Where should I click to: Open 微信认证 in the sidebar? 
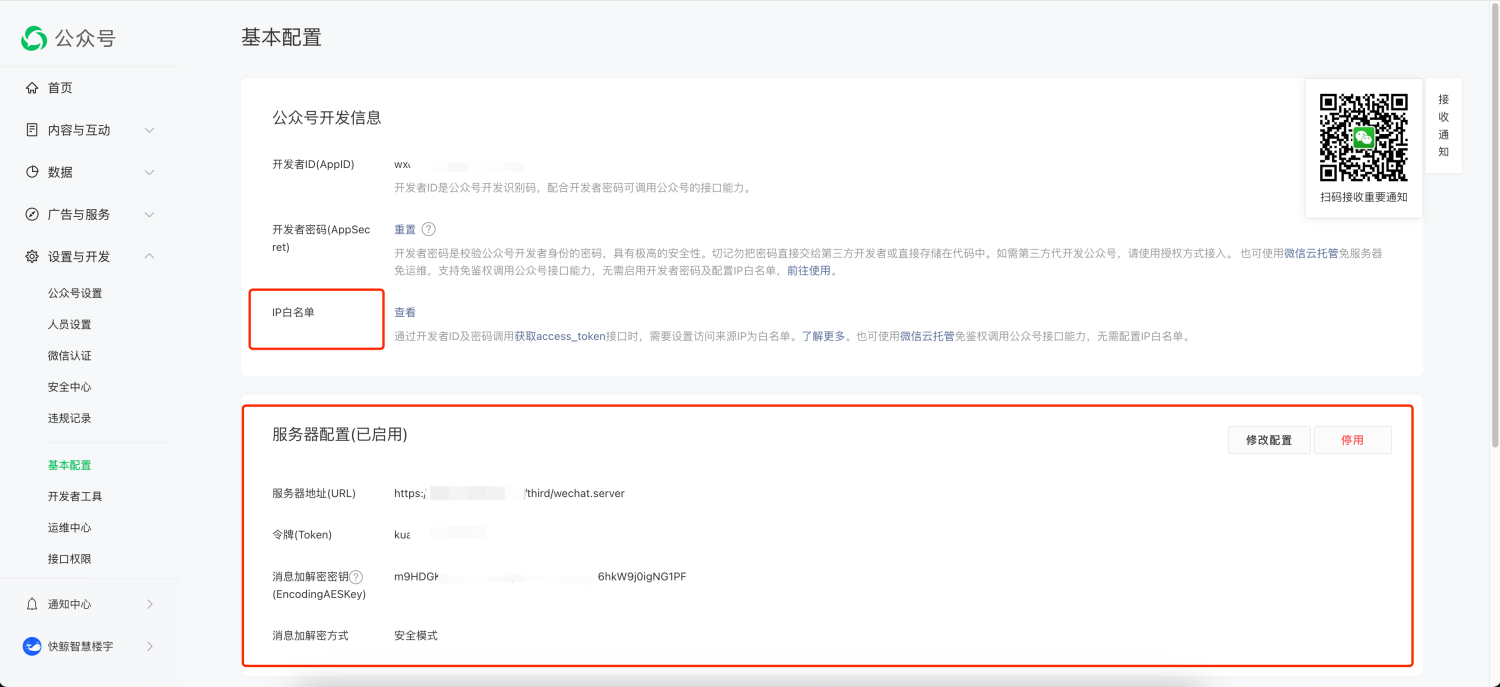point(70,355)
